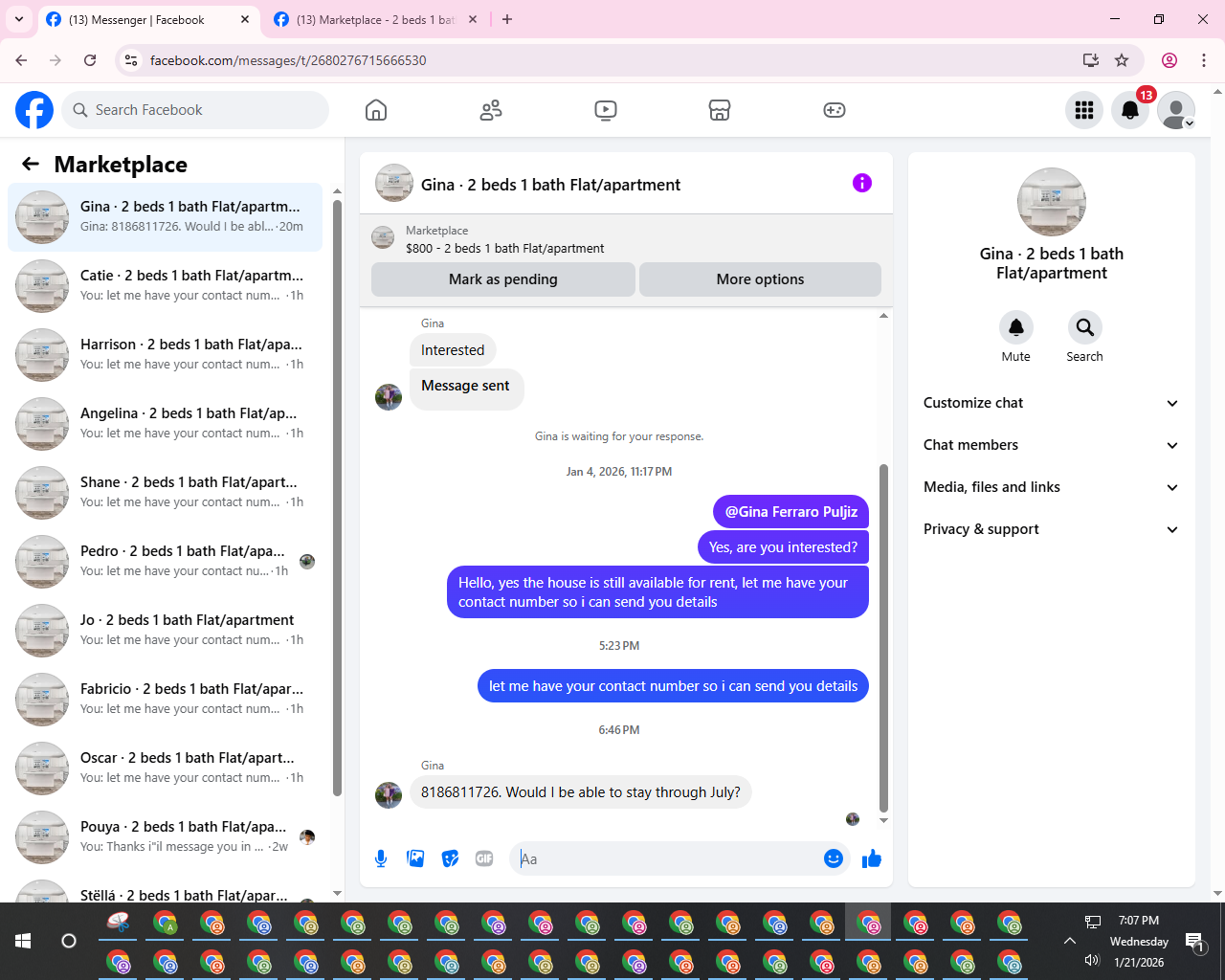Click the install app icon in address bar
The height and width of the screenshot is (980, 1225).
tap(1091, 60)
